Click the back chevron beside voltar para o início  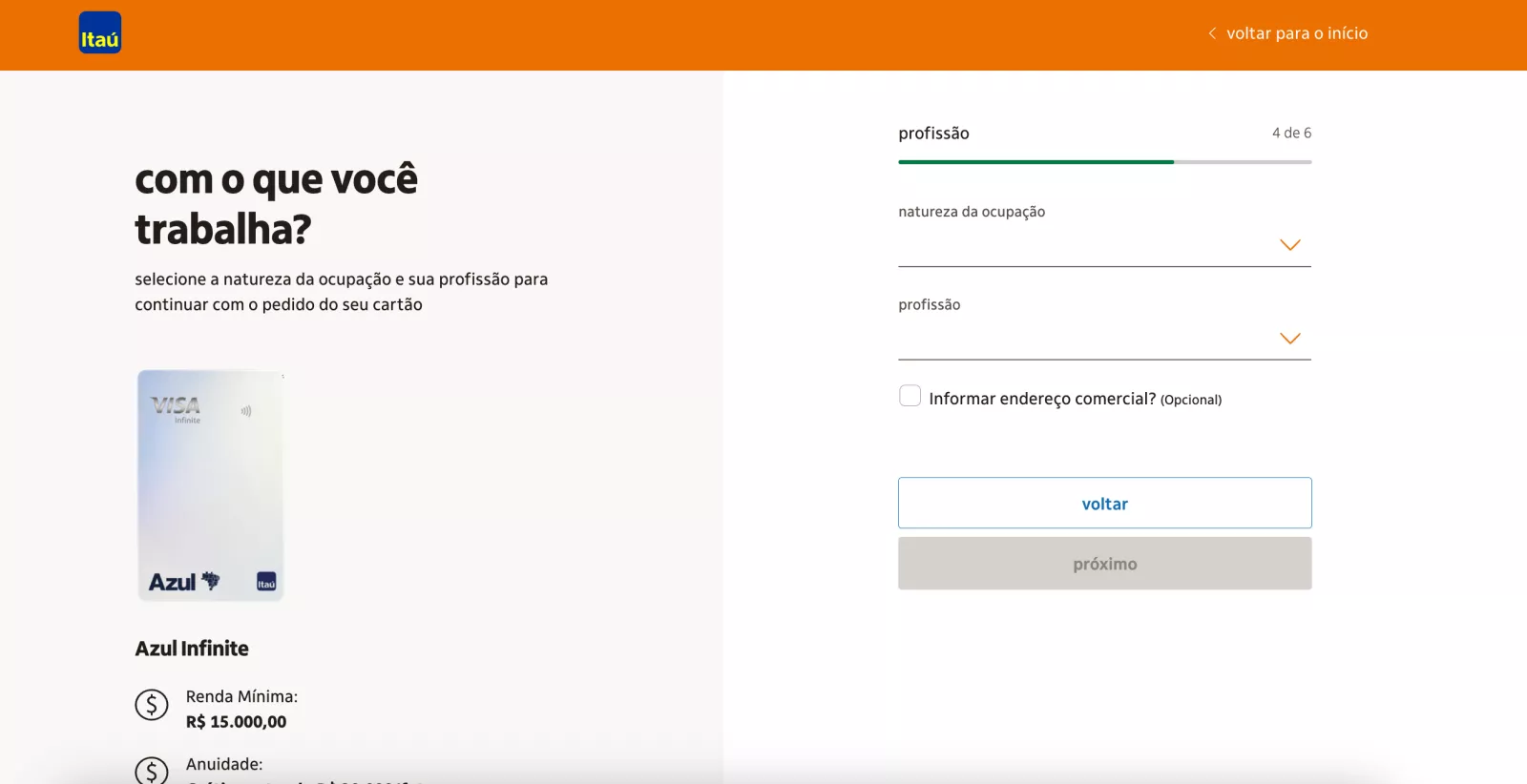(1212, 33)
